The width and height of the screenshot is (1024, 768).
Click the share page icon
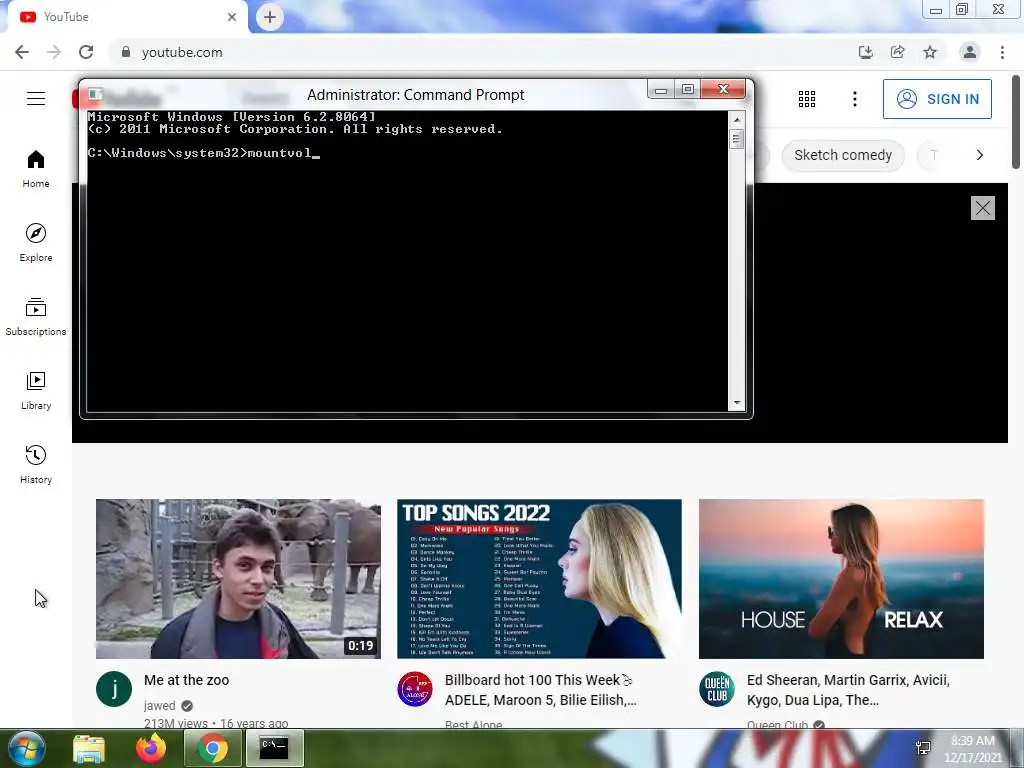[898, 52]
